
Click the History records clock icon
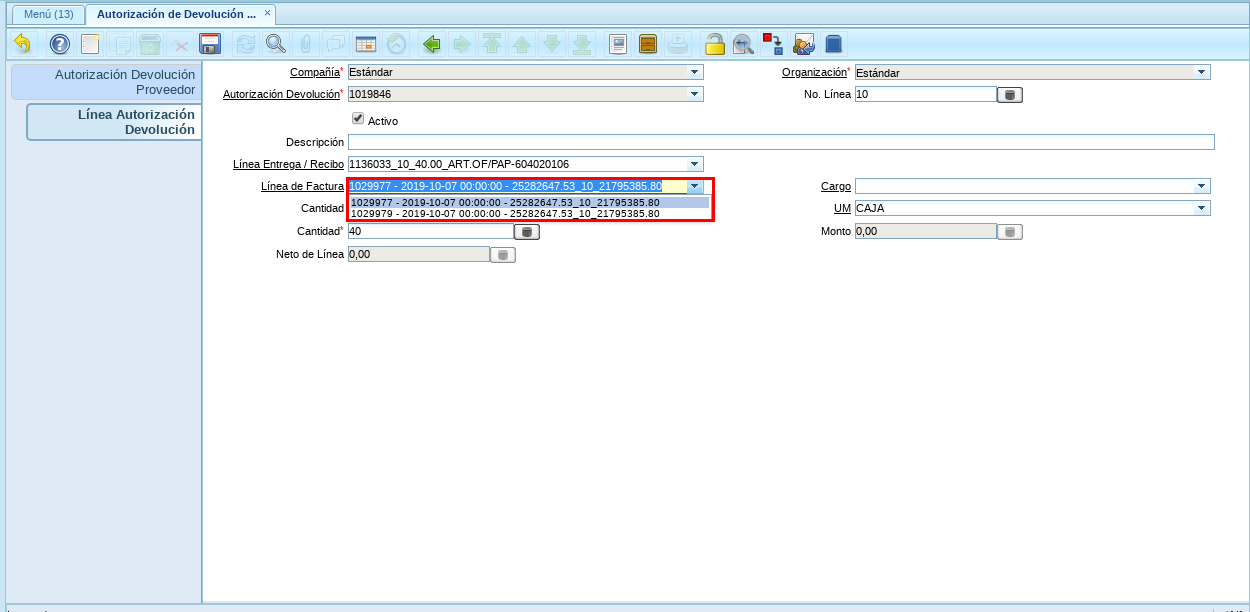tap(397, 44)
